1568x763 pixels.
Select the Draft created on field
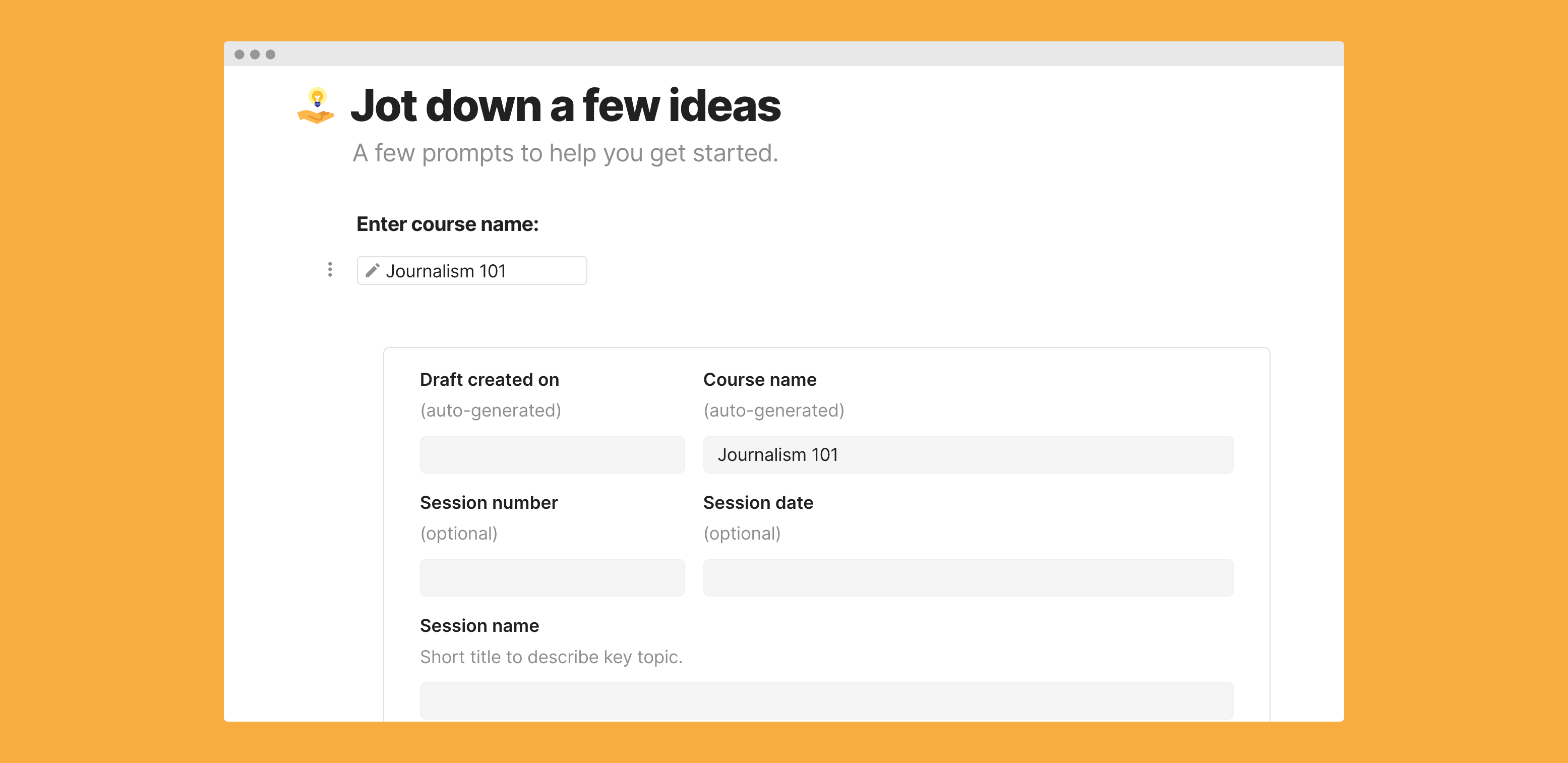coord(552,454)
